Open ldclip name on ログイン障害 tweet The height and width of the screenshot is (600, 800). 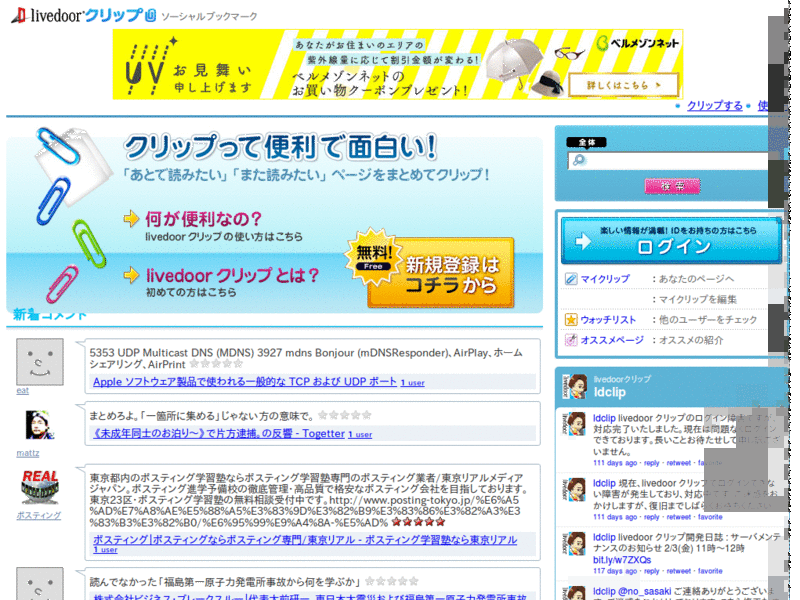click(604, 418)
